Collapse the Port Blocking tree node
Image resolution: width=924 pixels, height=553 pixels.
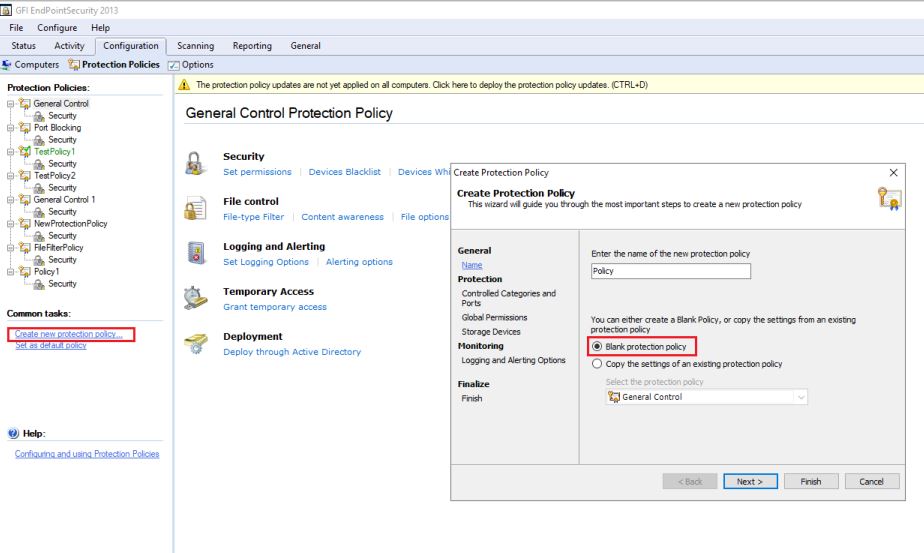tap(11, 128)
